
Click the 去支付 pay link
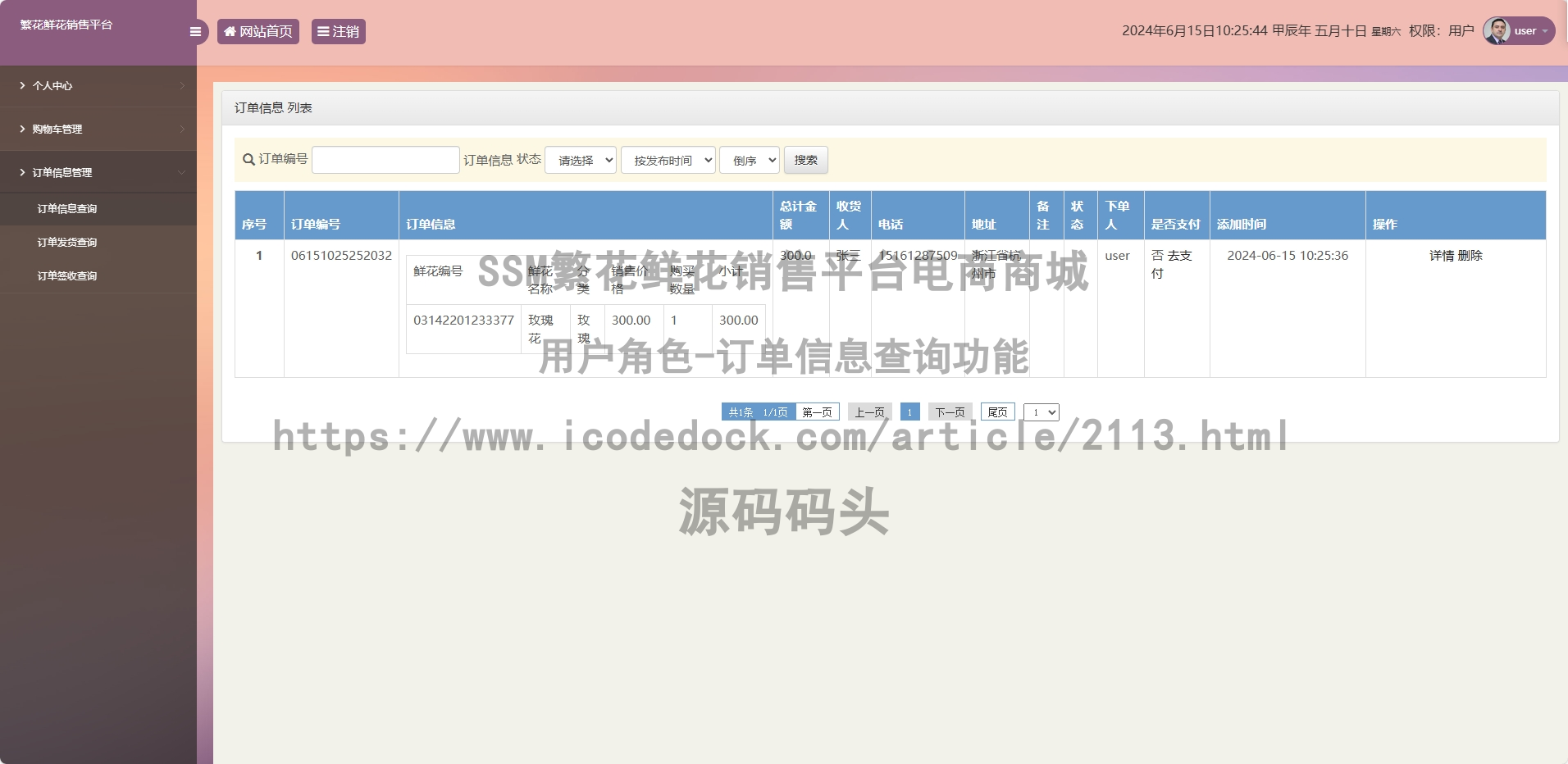coord(1174,264)
